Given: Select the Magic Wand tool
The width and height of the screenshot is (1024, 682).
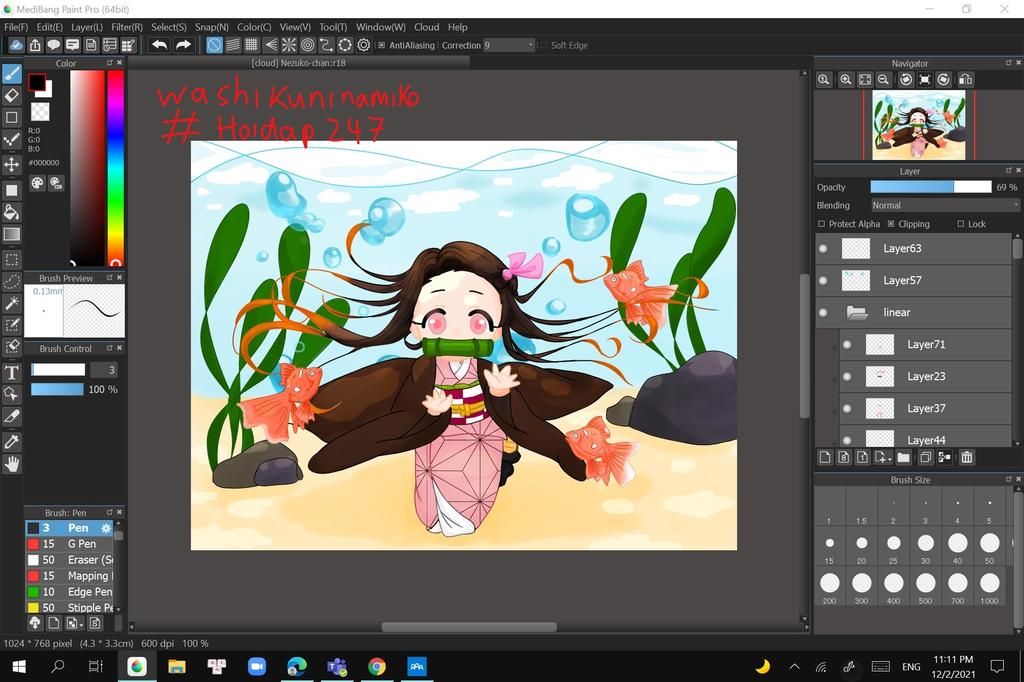Looking at the screenshot, I should (x=12, y=303).
